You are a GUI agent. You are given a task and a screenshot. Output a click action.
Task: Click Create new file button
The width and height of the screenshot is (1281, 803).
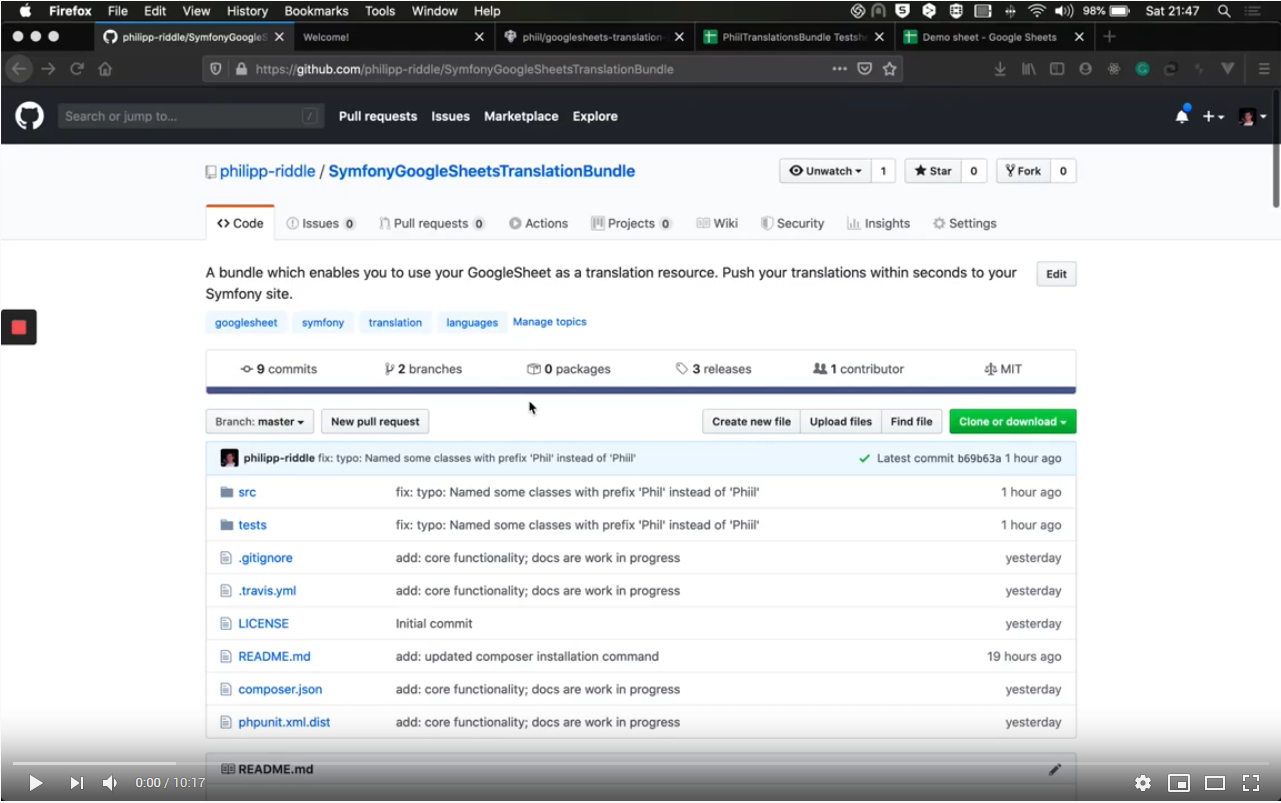[751, 422]
